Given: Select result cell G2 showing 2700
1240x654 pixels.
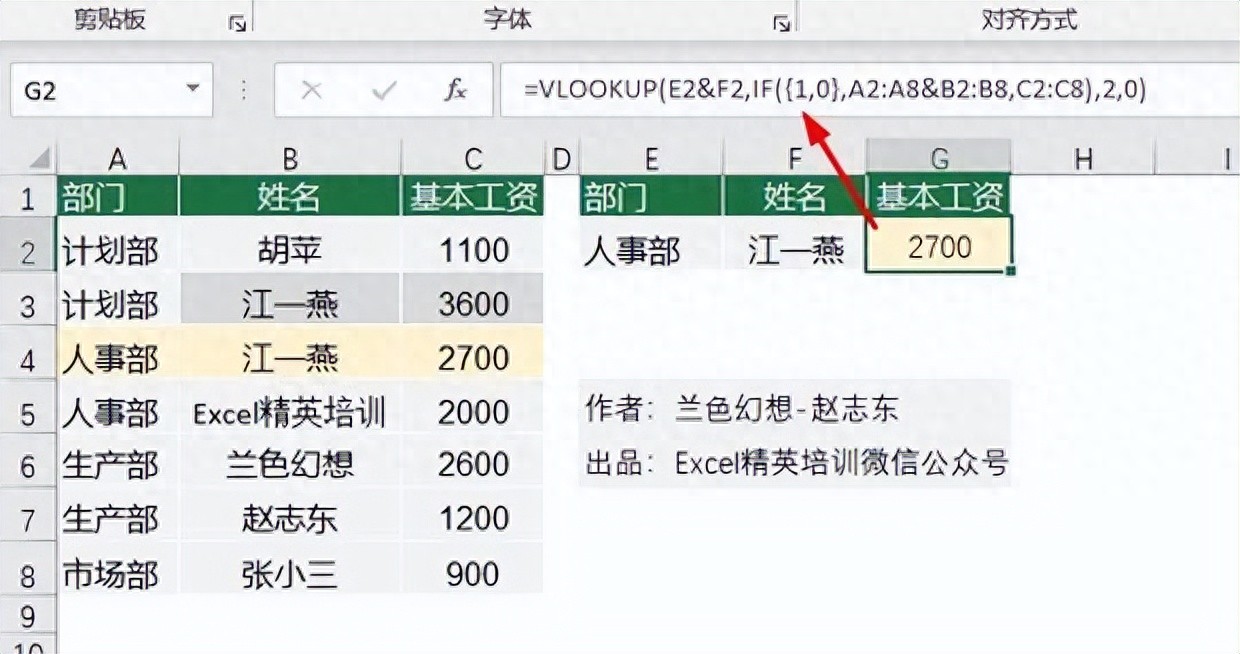Looking at the screenshot, I should (939, 247).
